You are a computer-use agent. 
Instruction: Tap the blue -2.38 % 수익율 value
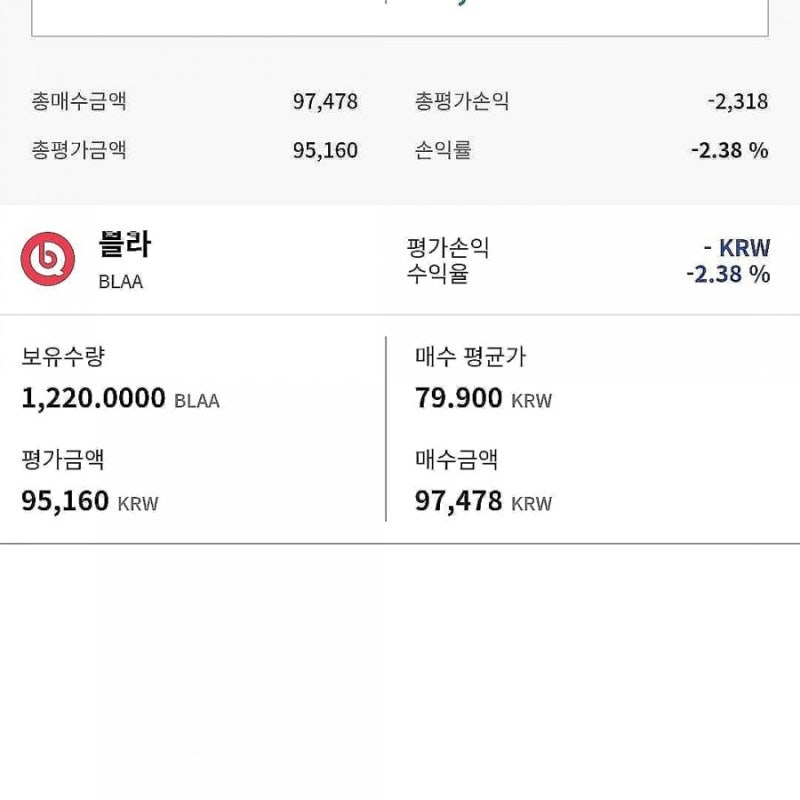click(728, 274)
